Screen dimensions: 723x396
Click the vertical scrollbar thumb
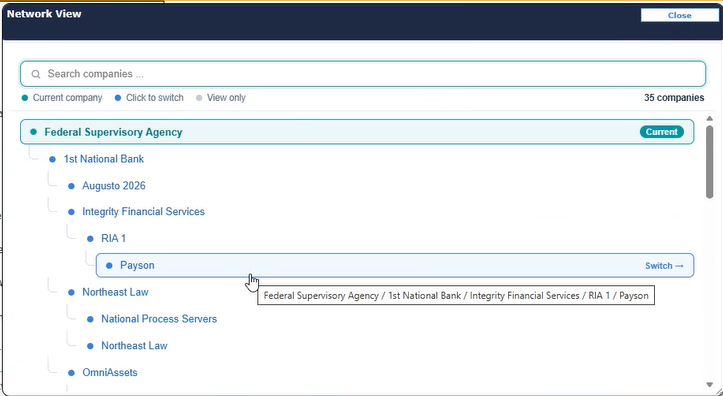click(x=710, y=162)
